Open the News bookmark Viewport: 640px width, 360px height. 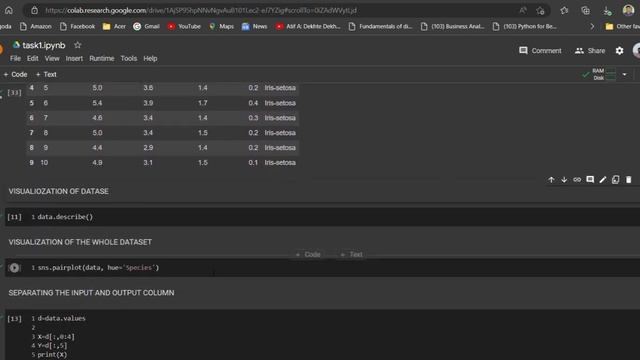(254, 27)
